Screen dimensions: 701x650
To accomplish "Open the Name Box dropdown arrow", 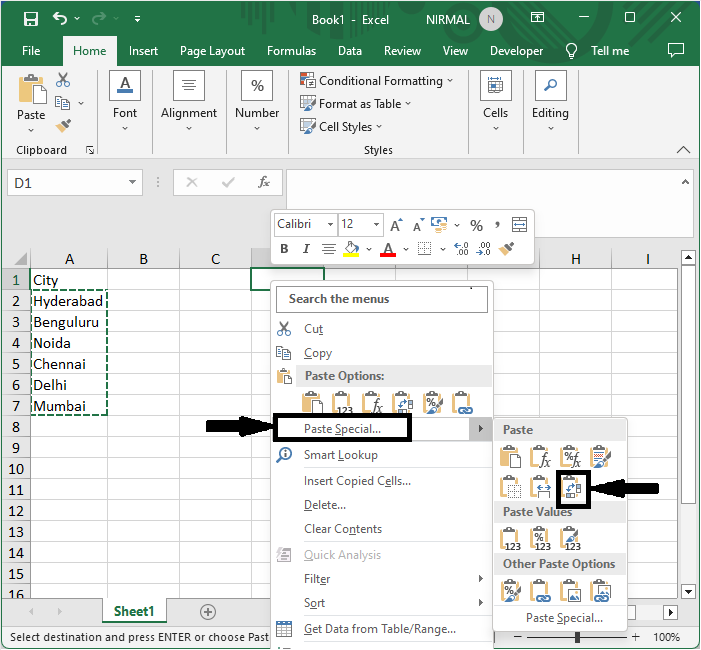I will coord(133,183).
